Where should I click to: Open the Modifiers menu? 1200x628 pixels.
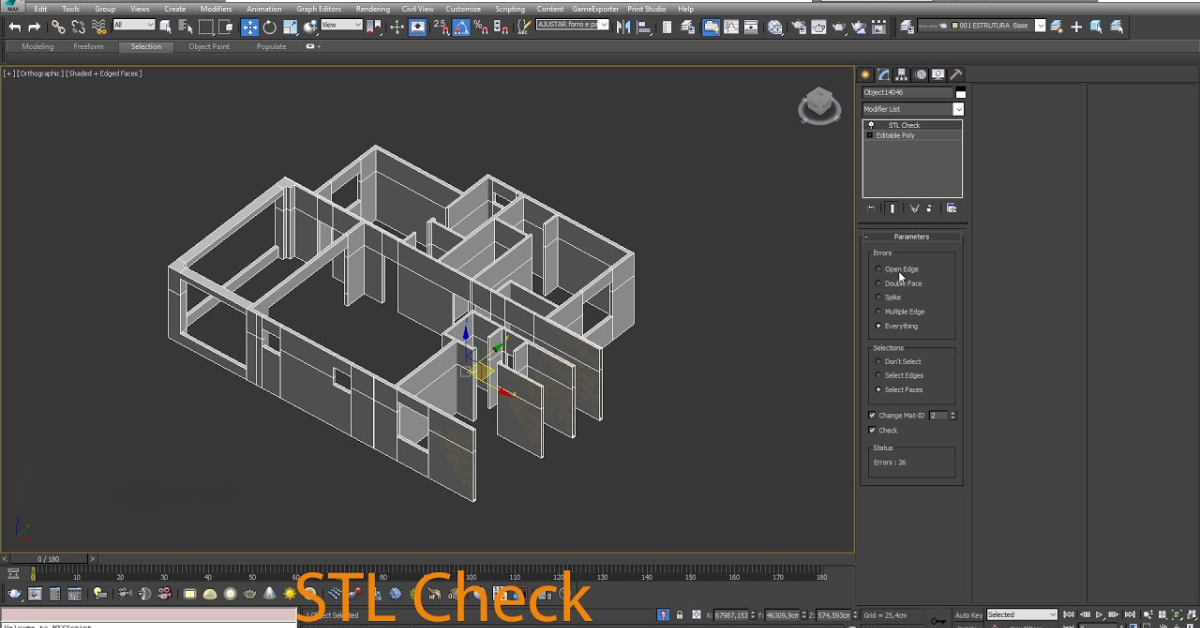[216, 8]
